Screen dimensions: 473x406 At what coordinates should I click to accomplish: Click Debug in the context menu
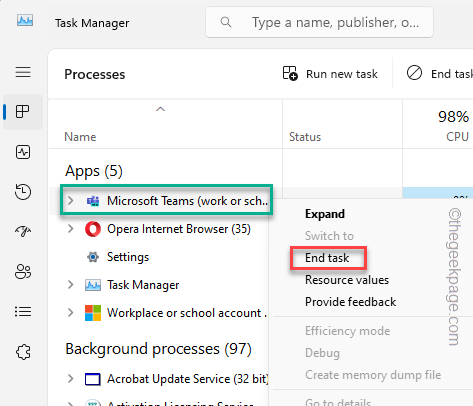pos(322,353)
